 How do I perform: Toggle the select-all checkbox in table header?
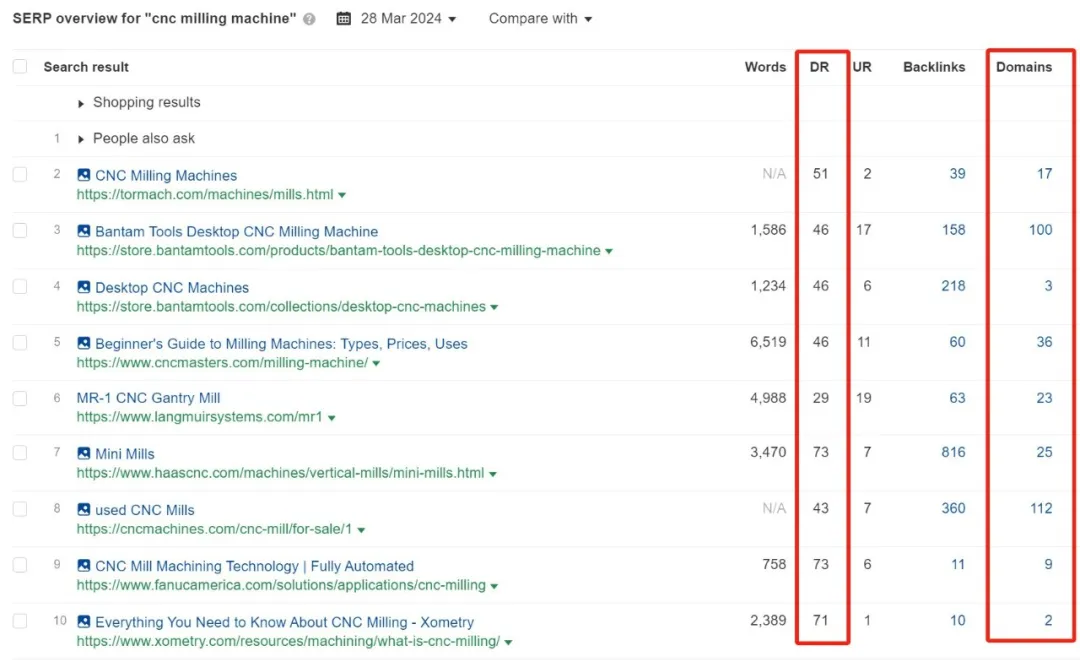(20, 66)
